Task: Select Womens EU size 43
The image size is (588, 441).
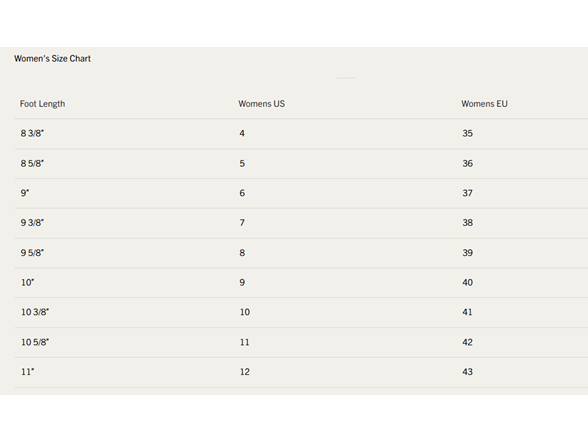Action: 467,372
